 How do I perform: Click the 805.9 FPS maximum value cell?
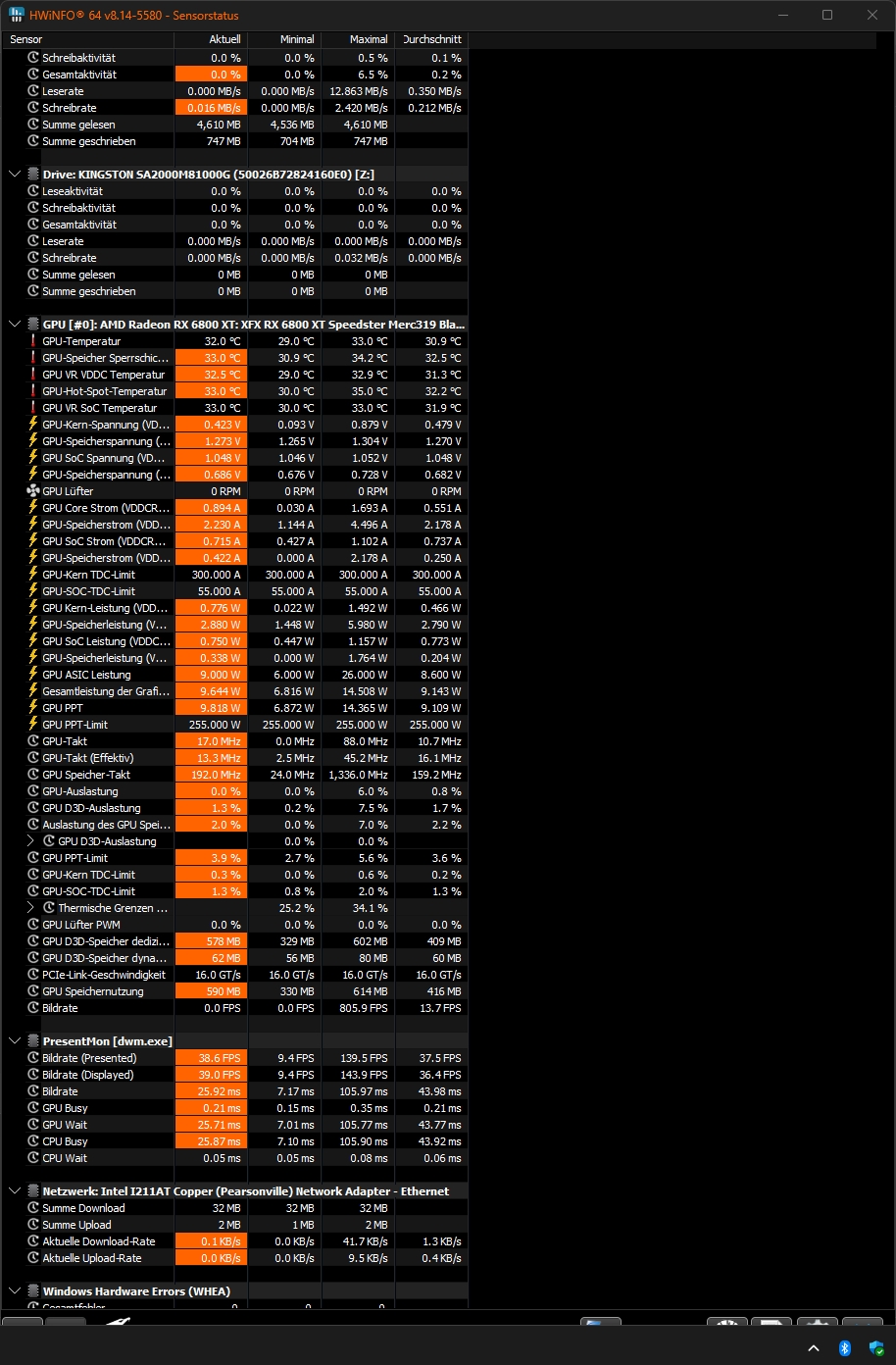[x=358, y=1008]
